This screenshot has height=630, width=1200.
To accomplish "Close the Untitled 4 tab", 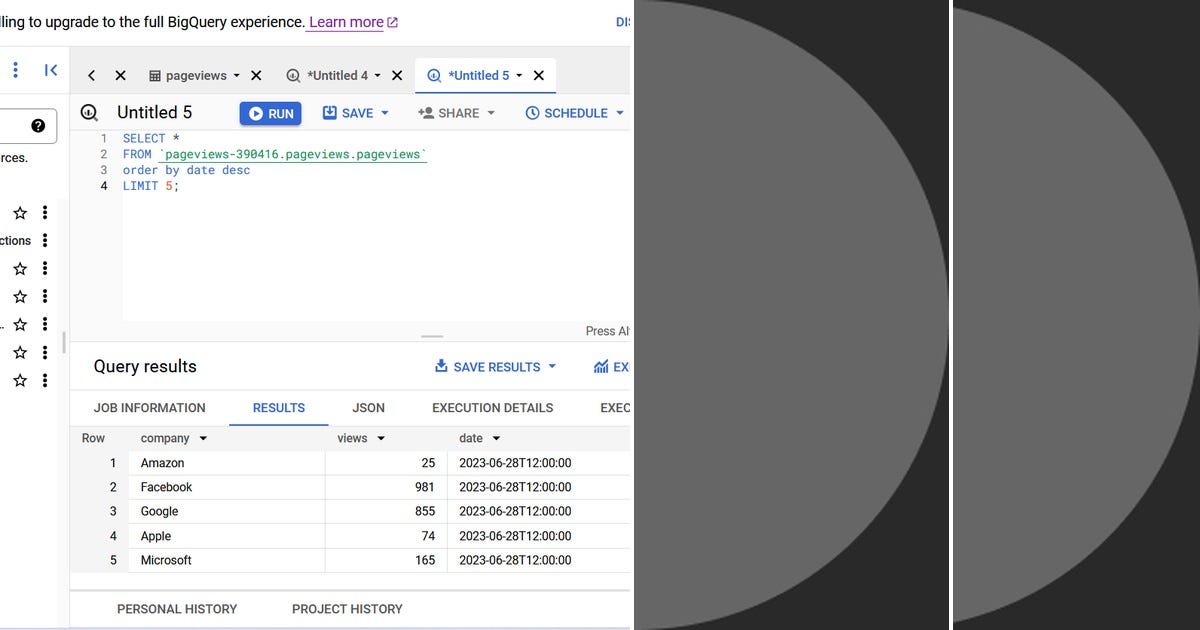I will pyautogui.click(x=397, y=75).
